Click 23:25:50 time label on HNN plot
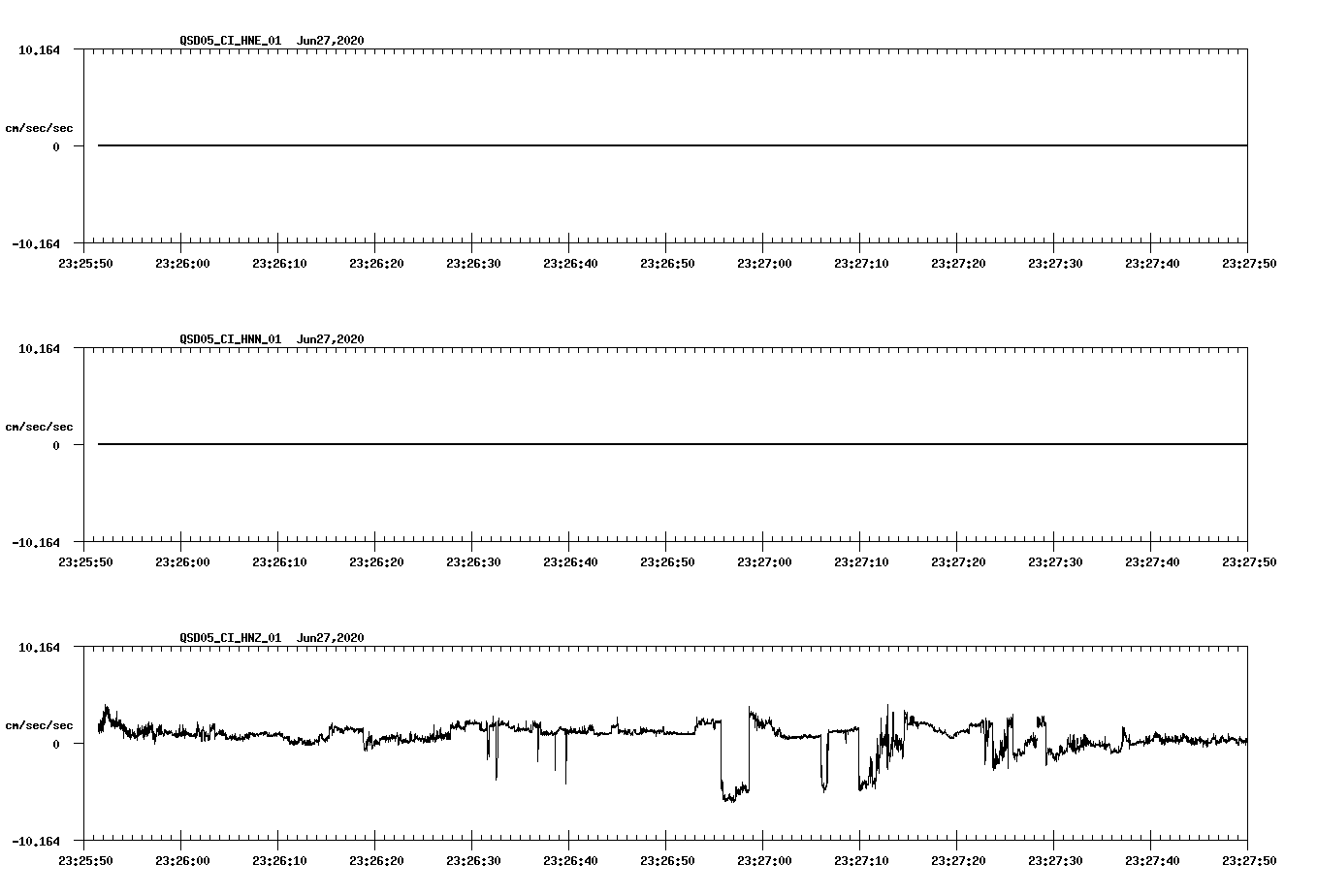 [x=84, y=561]
